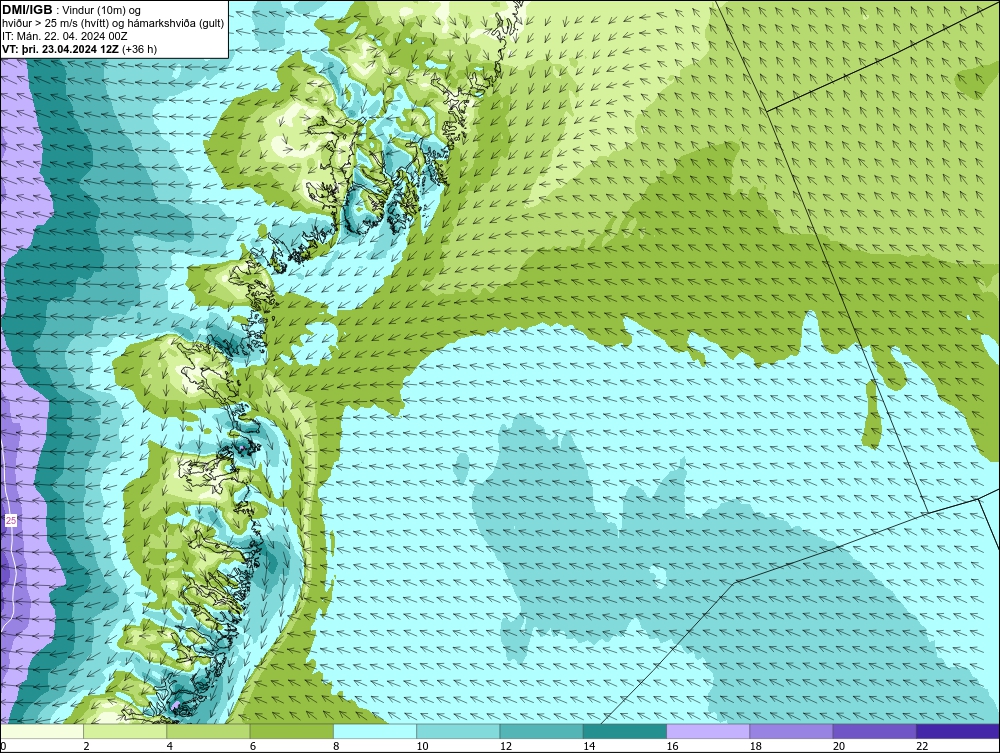This screenshot has height=753, width=1000.
Task: Click the legend tick label "10"
Action: (x=422, y=746)
